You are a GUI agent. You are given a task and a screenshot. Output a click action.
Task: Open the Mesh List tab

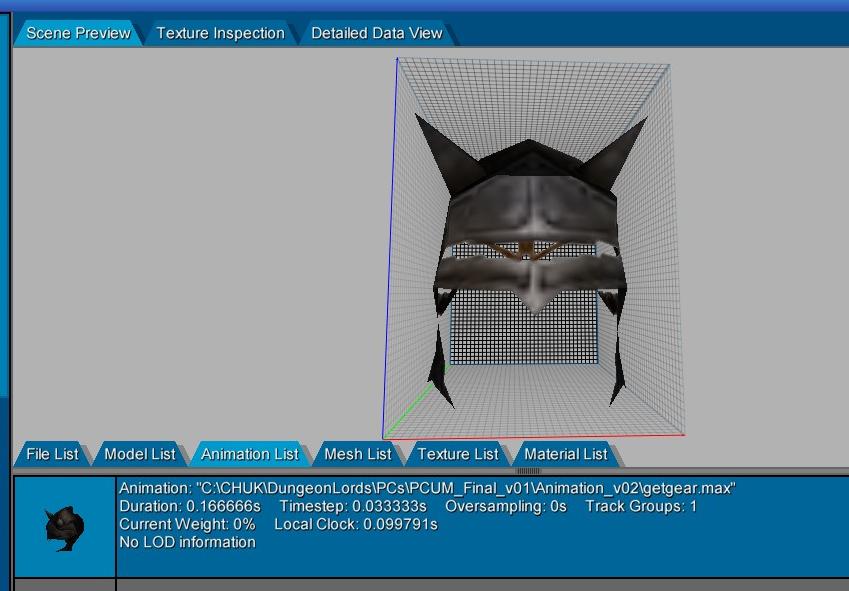point(357,454)
